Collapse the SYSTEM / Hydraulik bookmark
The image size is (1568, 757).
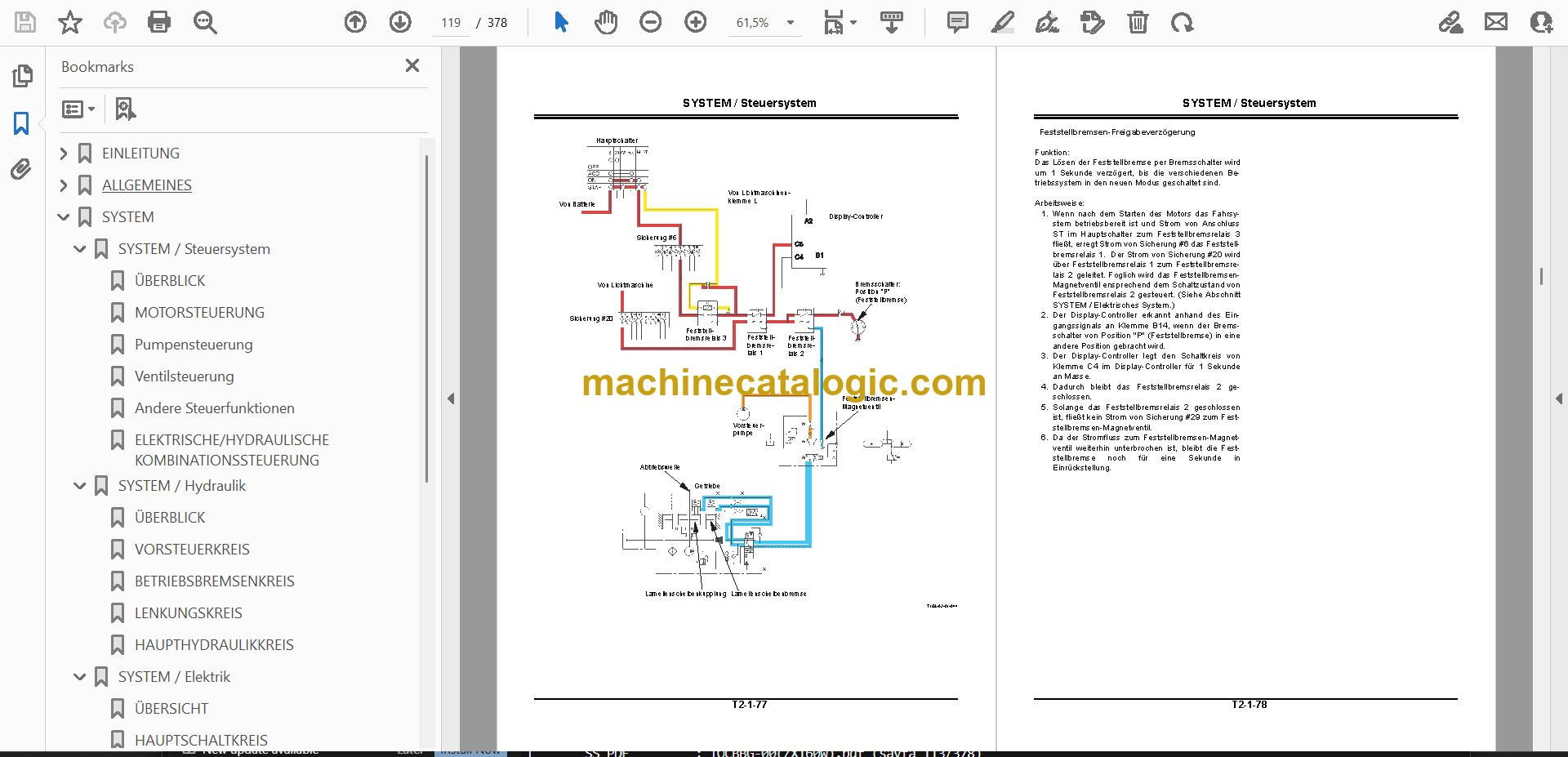point(80,486)
